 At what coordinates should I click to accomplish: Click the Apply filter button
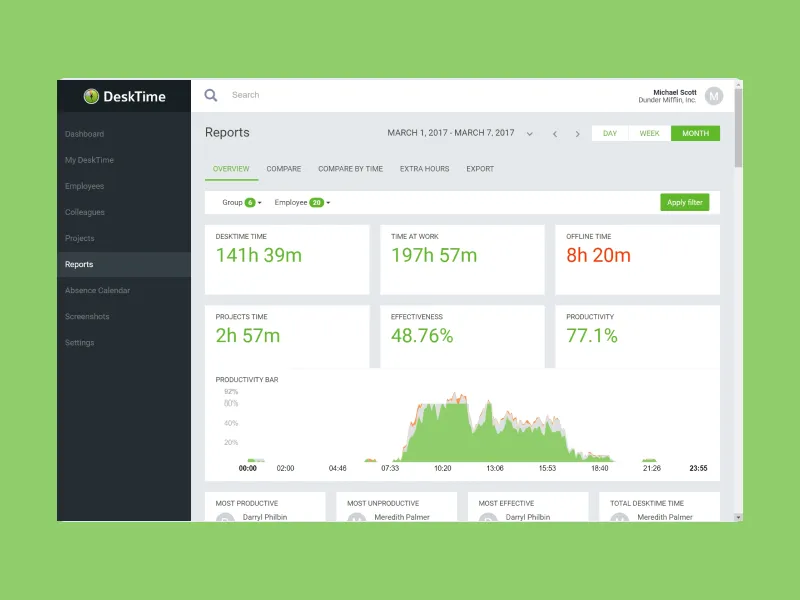pyautogui.click(x=685, y=203)
